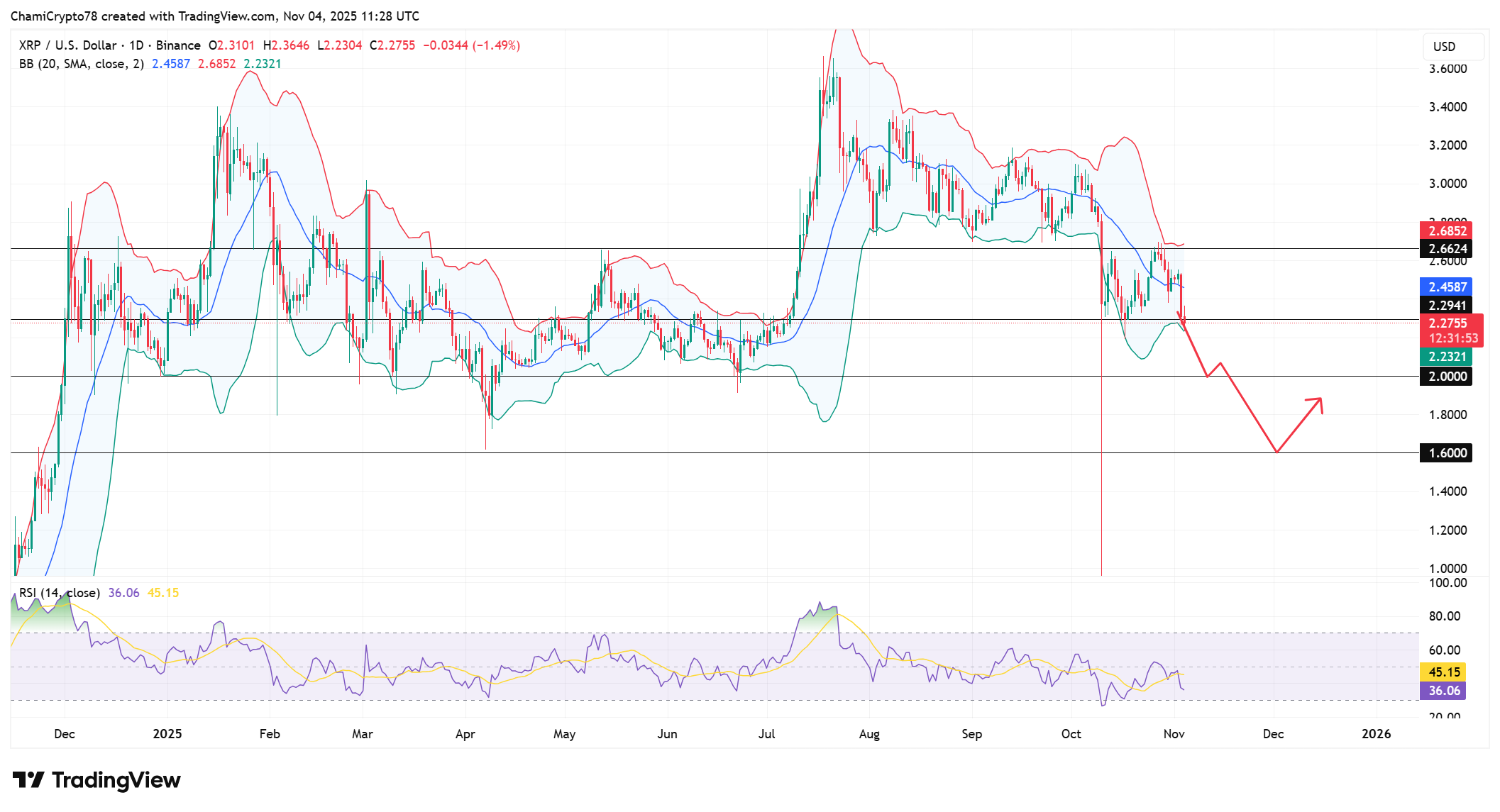Click the blue 2.4587 BB basis value
The height and width of the screenshot is (812, 1500).
tap(1447, 288)
